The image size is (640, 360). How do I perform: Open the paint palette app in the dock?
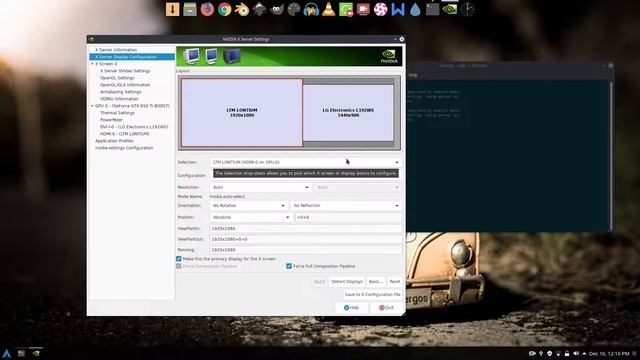tap(294, 9)
